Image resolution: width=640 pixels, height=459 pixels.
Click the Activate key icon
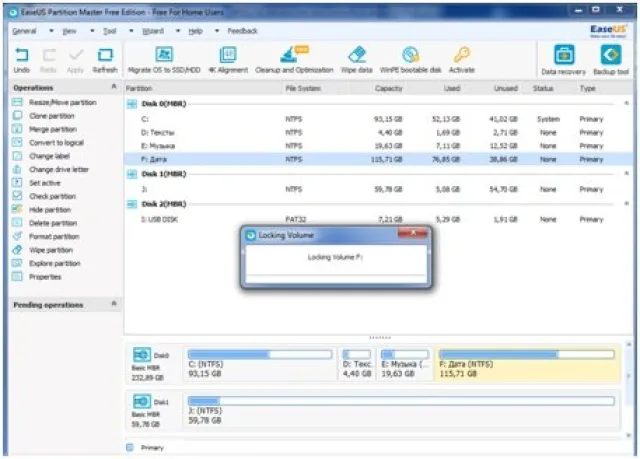(462, 55)
